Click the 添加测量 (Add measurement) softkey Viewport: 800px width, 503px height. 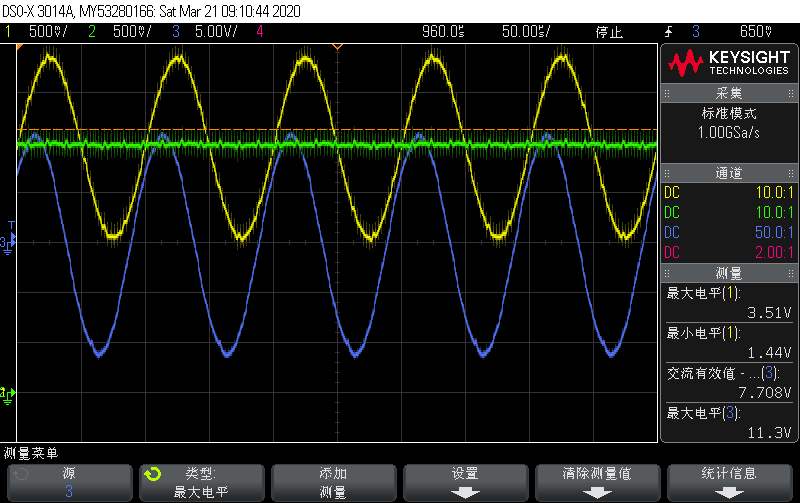tap(333, 483)
